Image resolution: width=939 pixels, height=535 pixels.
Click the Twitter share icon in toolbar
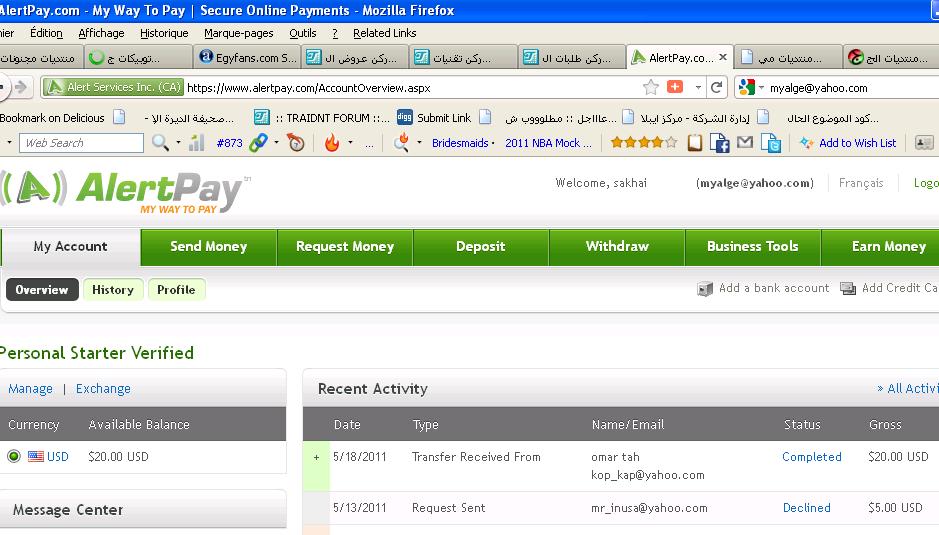771,143
